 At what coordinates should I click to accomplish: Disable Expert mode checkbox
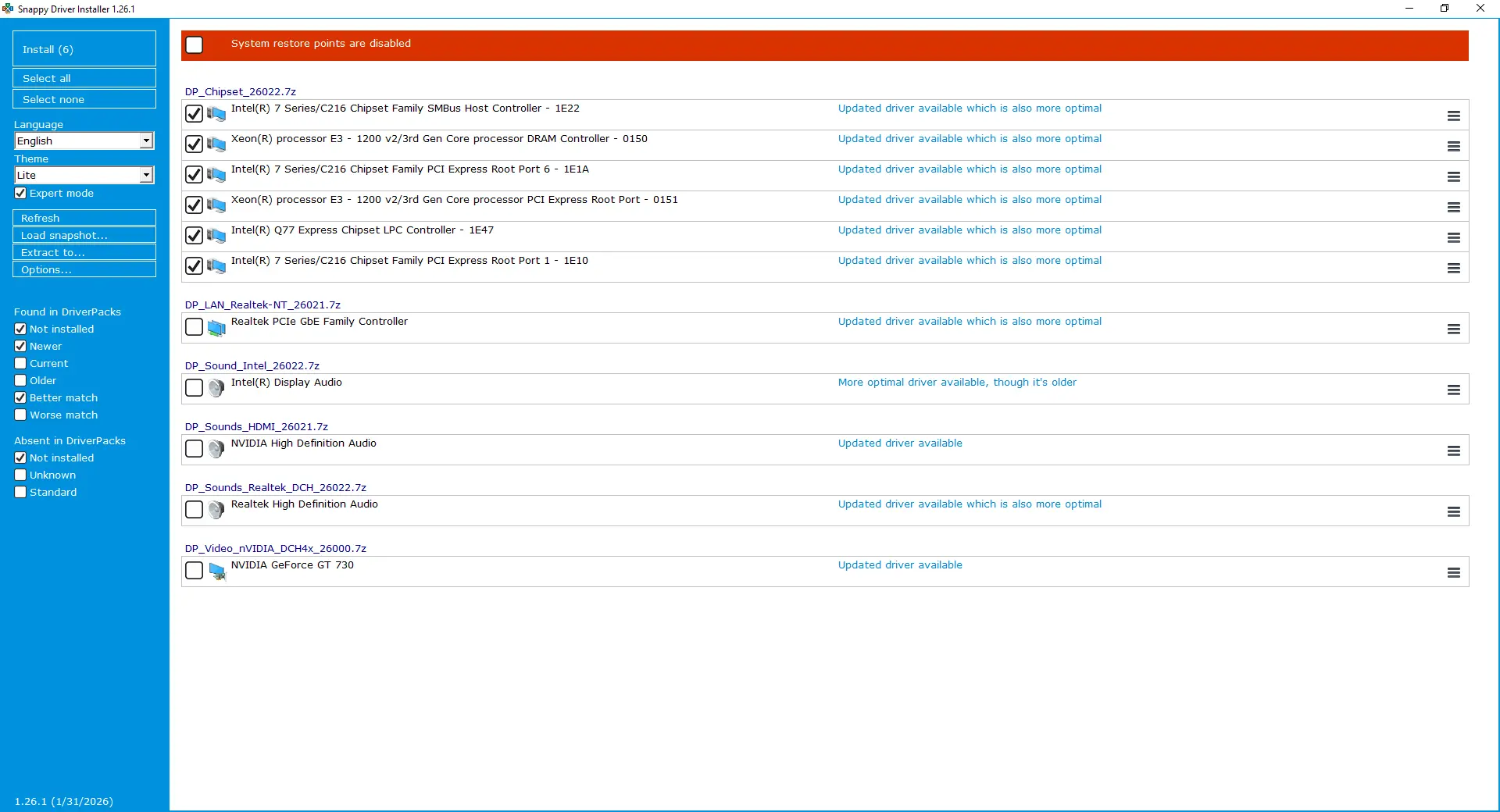21,194
